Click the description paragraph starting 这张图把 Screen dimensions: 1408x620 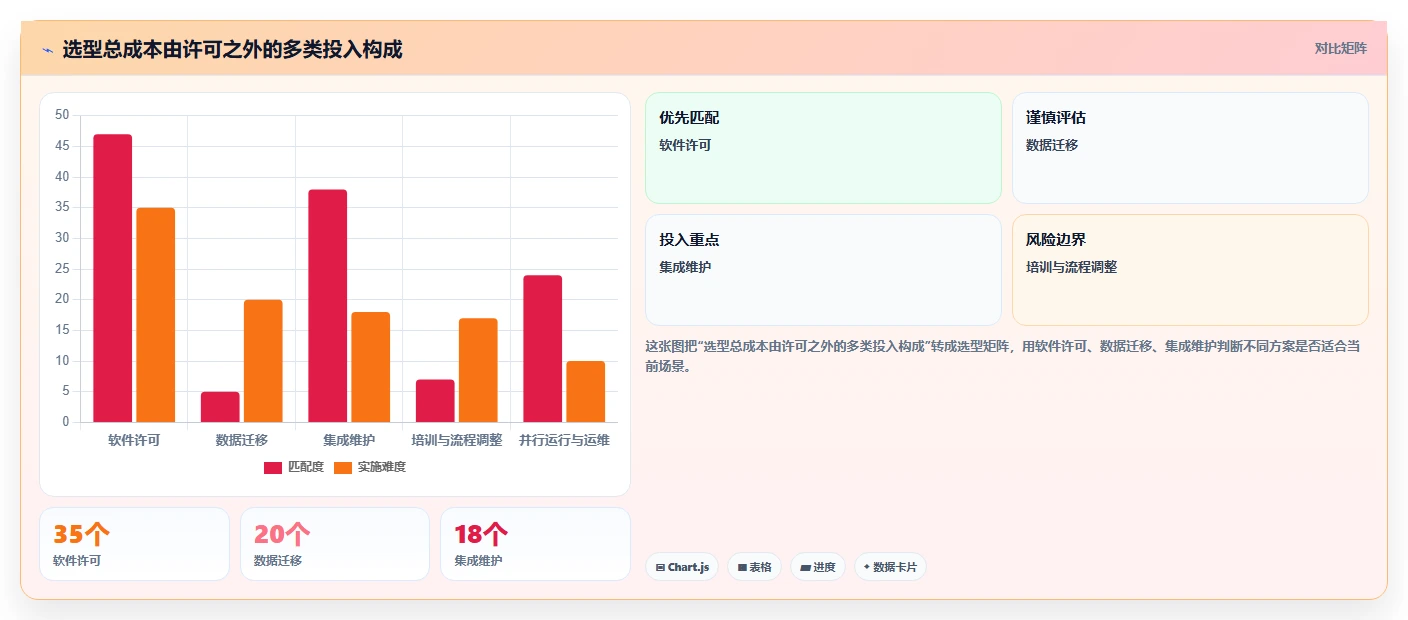point(1002,356)
